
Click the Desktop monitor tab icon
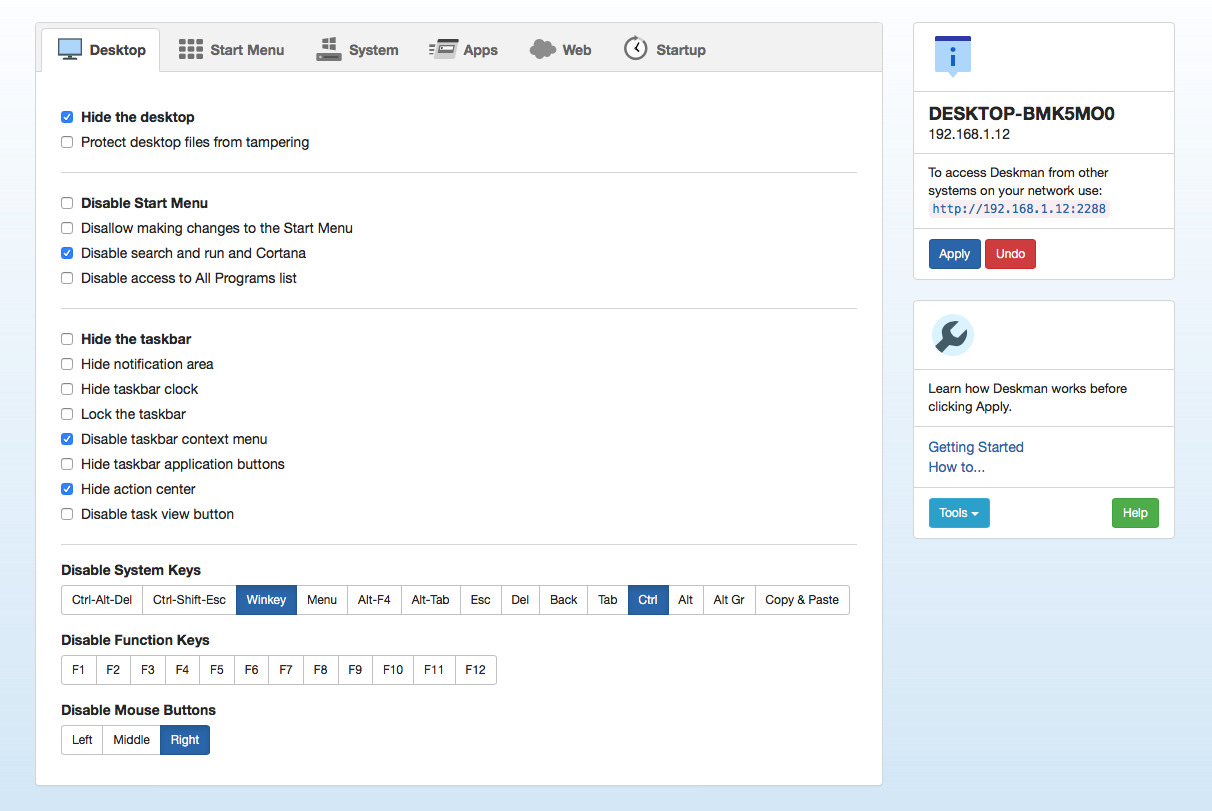pos(70,49)
